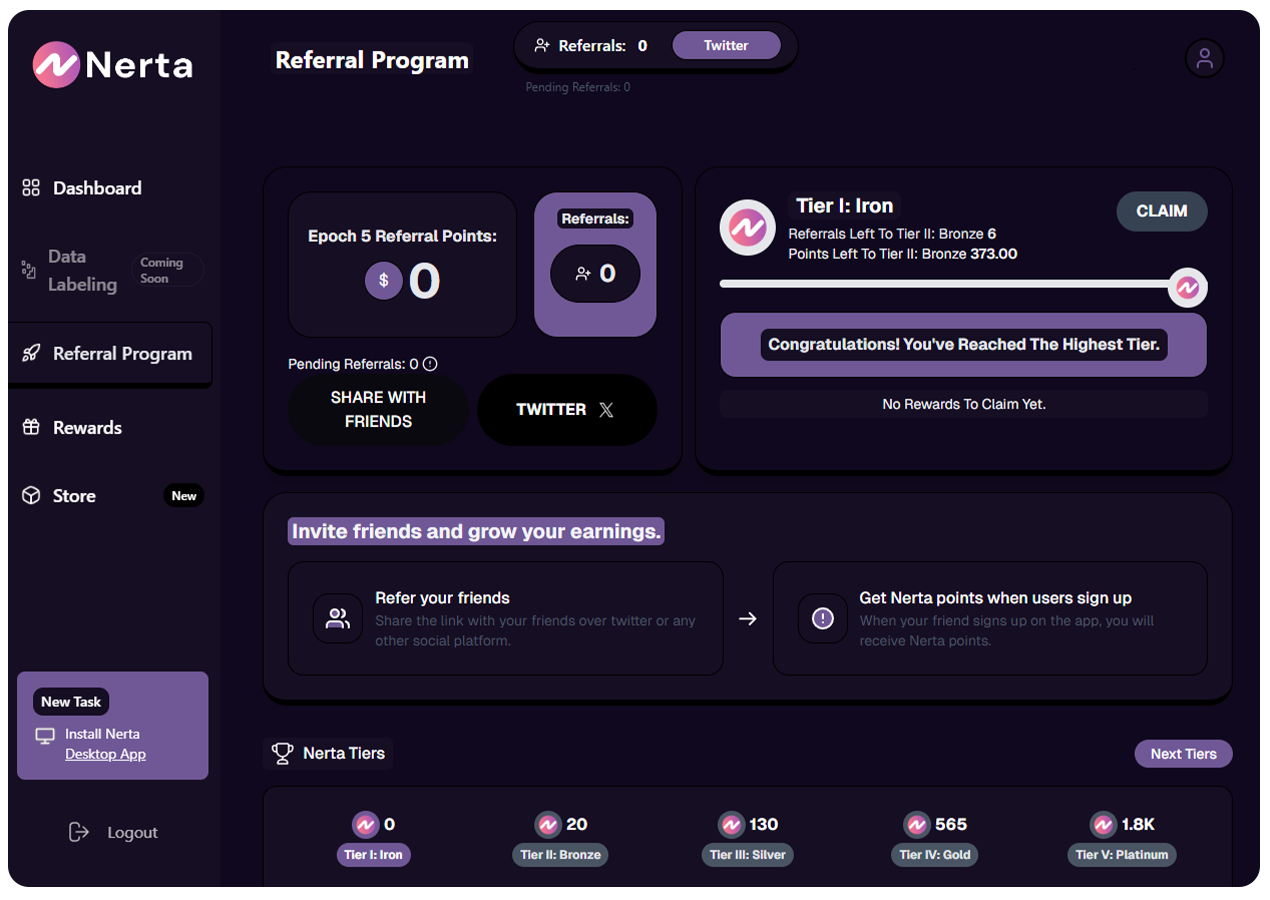Screen dimensions: 1270x900
Task: Select Logout in the sidebar
Action: coord(113,832)
